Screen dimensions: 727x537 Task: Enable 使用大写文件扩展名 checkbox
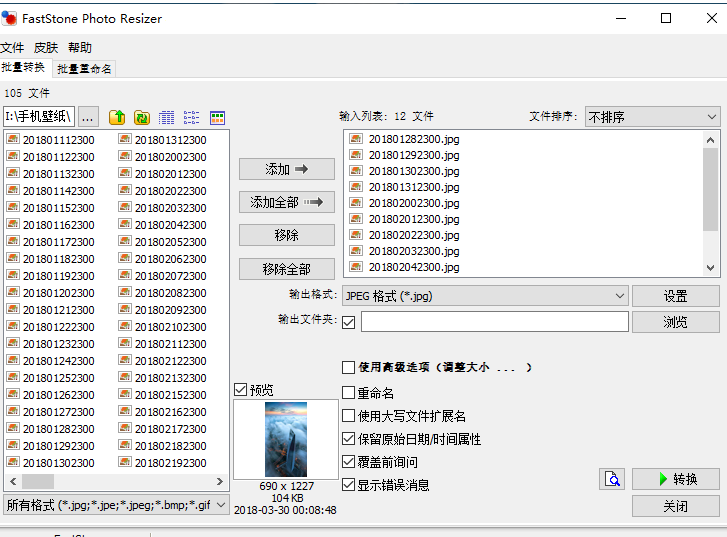[x=348, y=416]
